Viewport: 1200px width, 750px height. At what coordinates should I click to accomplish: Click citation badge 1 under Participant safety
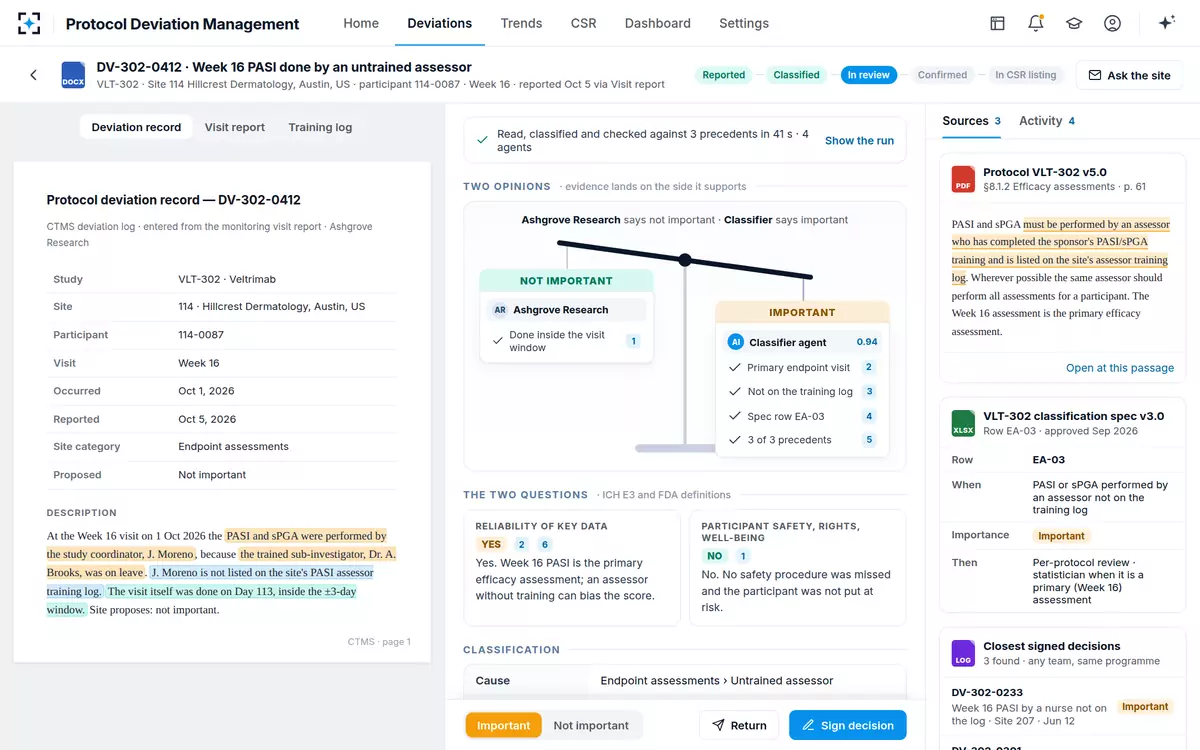742,556
